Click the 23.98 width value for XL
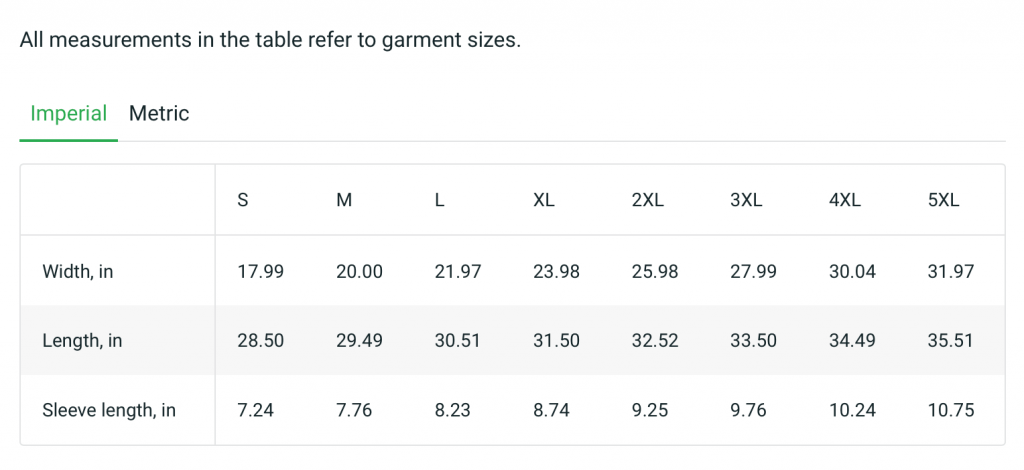This screenshot has height=470, width=1024. click(556, 271)
